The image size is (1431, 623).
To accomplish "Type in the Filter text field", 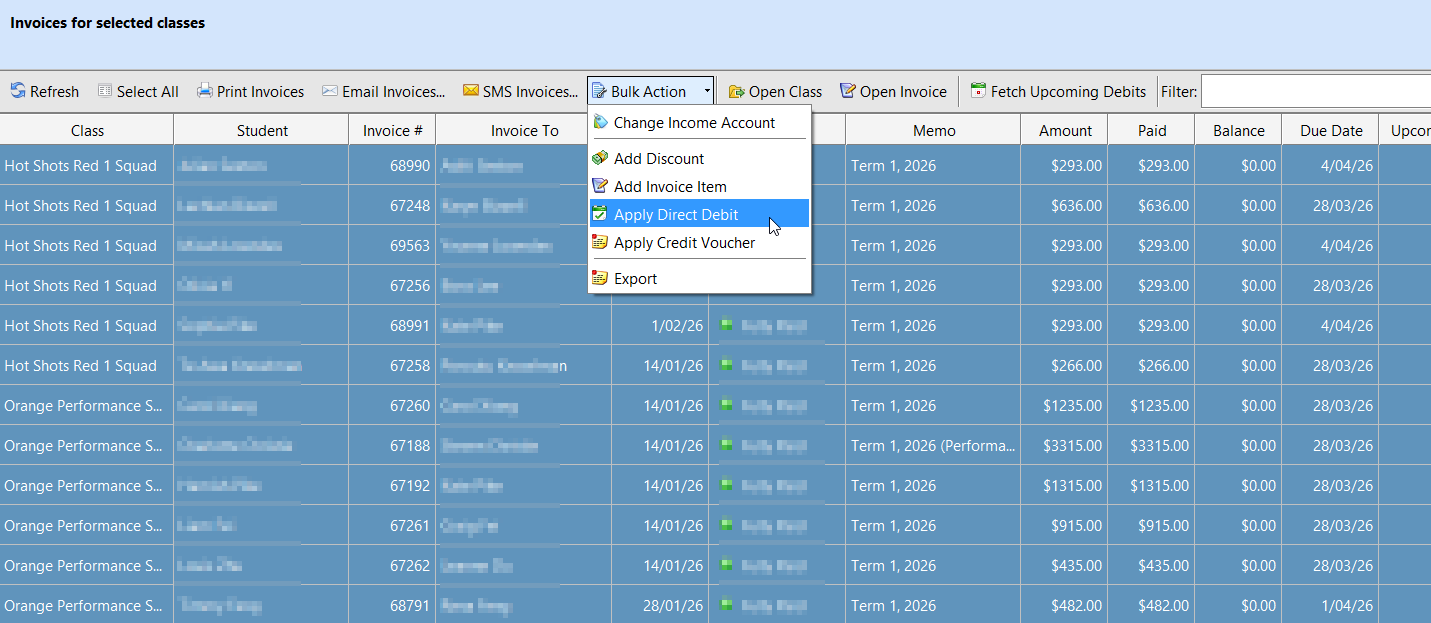I will pos(1315,91).
